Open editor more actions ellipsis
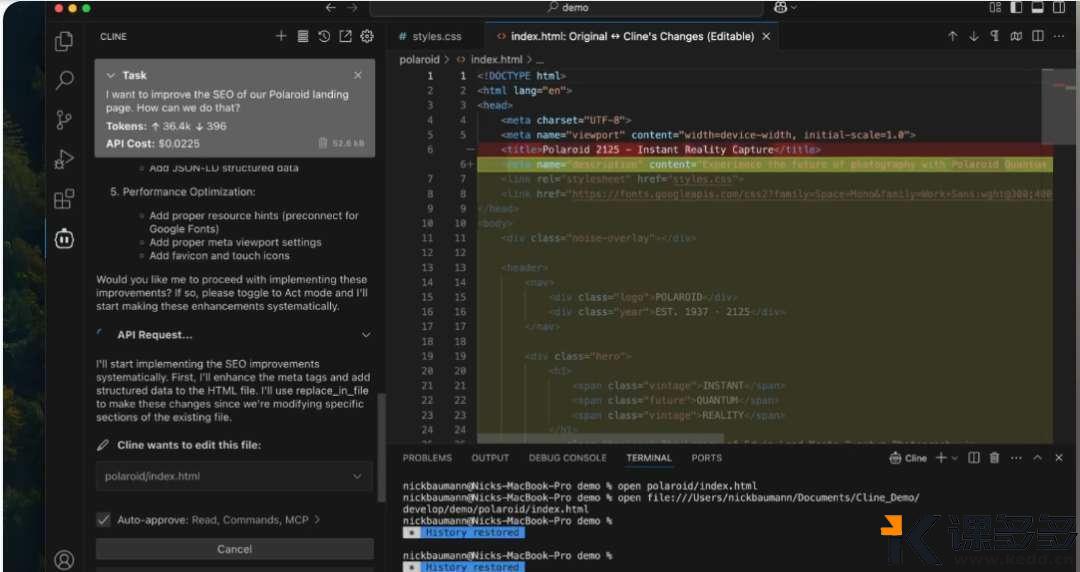Image resolution: width=1080 pixels, height=572 pixels. pos(1059,37)
